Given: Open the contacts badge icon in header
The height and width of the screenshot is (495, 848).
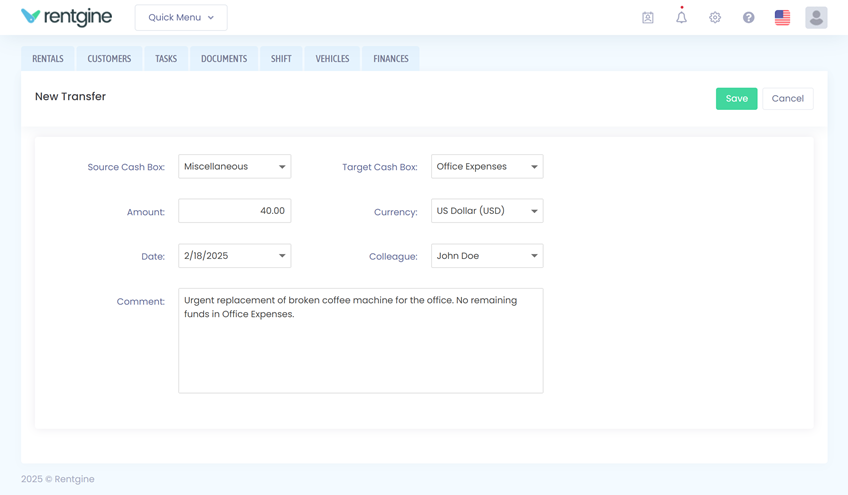Looking at the screenshot, I should (648, 18).
